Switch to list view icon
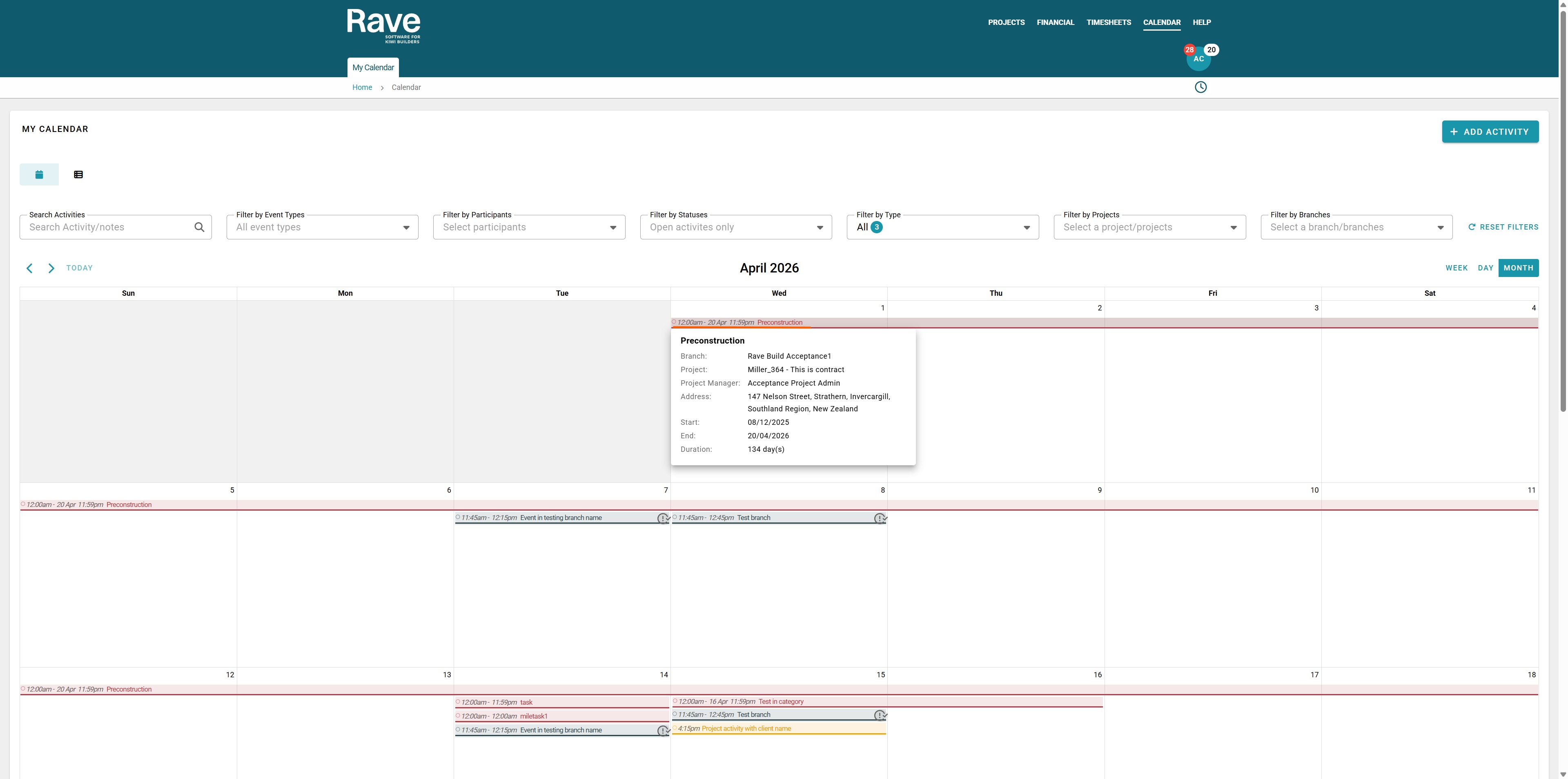The image size is (1568, 779). [78, 175]
